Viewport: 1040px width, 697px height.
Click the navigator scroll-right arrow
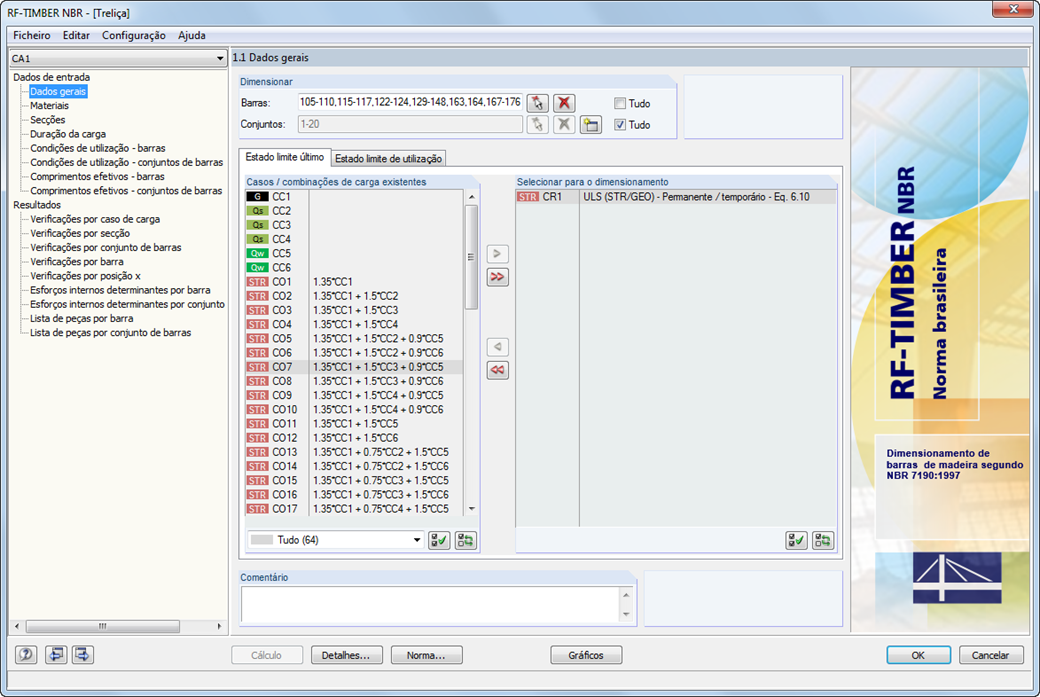coord(220,626)
